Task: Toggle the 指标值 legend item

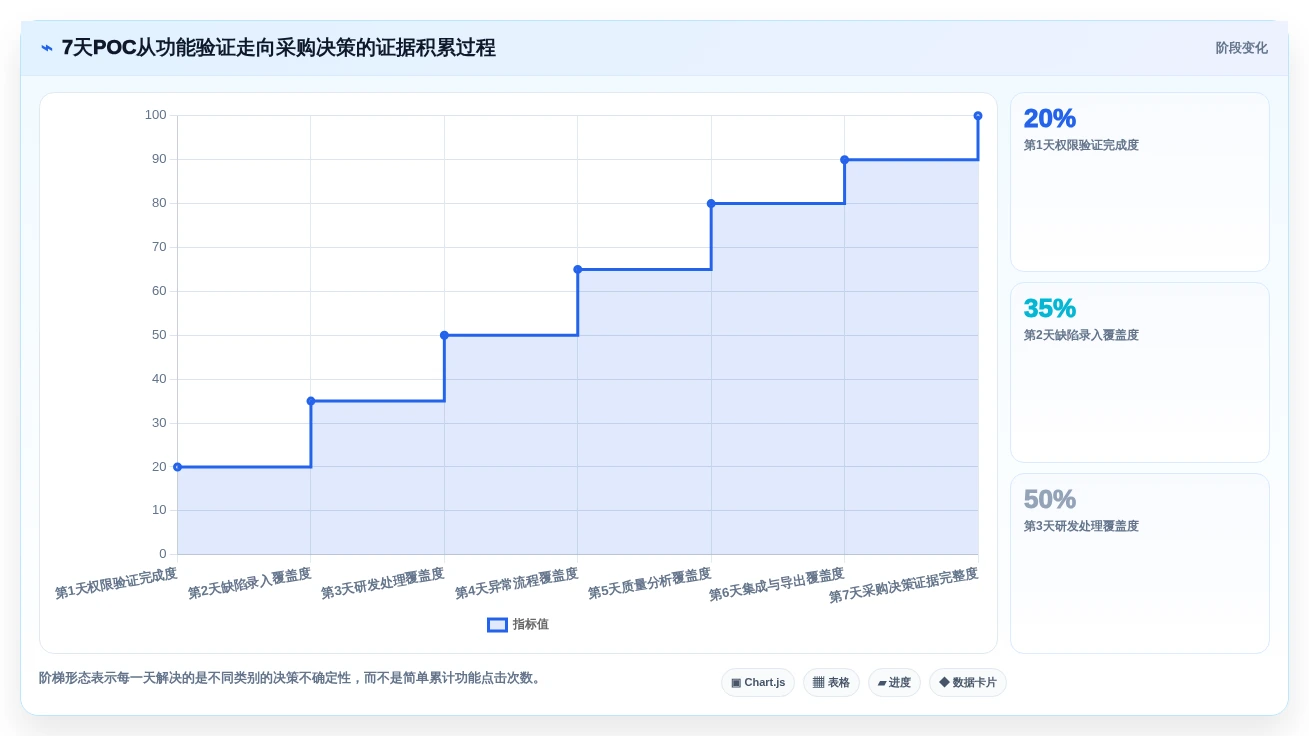Action: [518, 624]
